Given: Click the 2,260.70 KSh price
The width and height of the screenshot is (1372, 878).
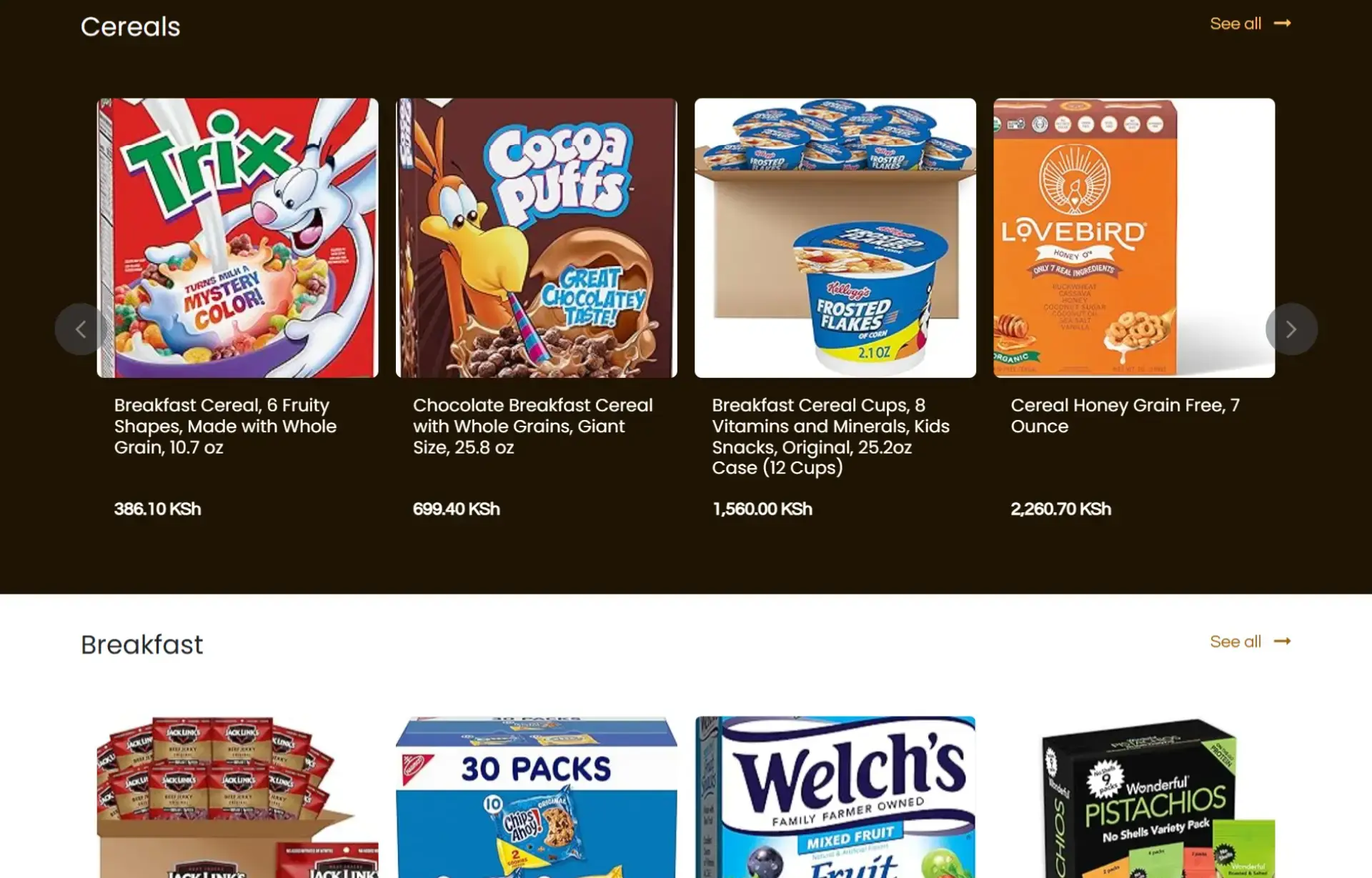Looking at the screenshot, I should pos(1061,509).
